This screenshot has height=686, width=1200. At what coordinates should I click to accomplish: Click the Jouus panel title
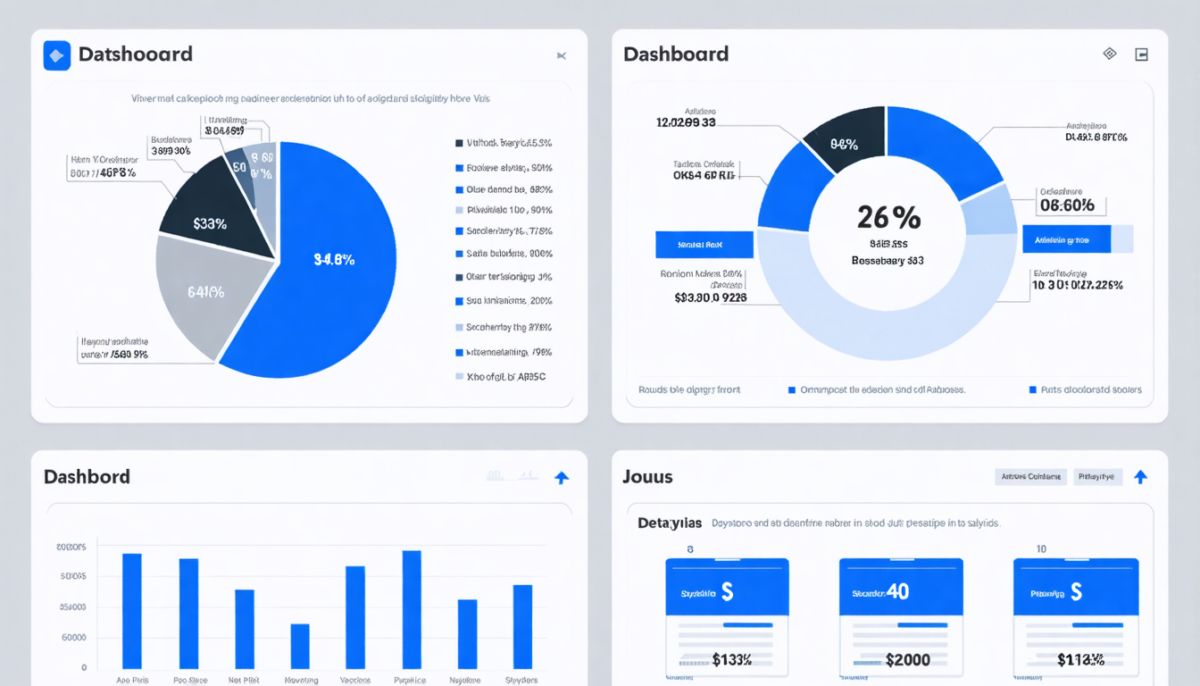[x=648, y=477]
